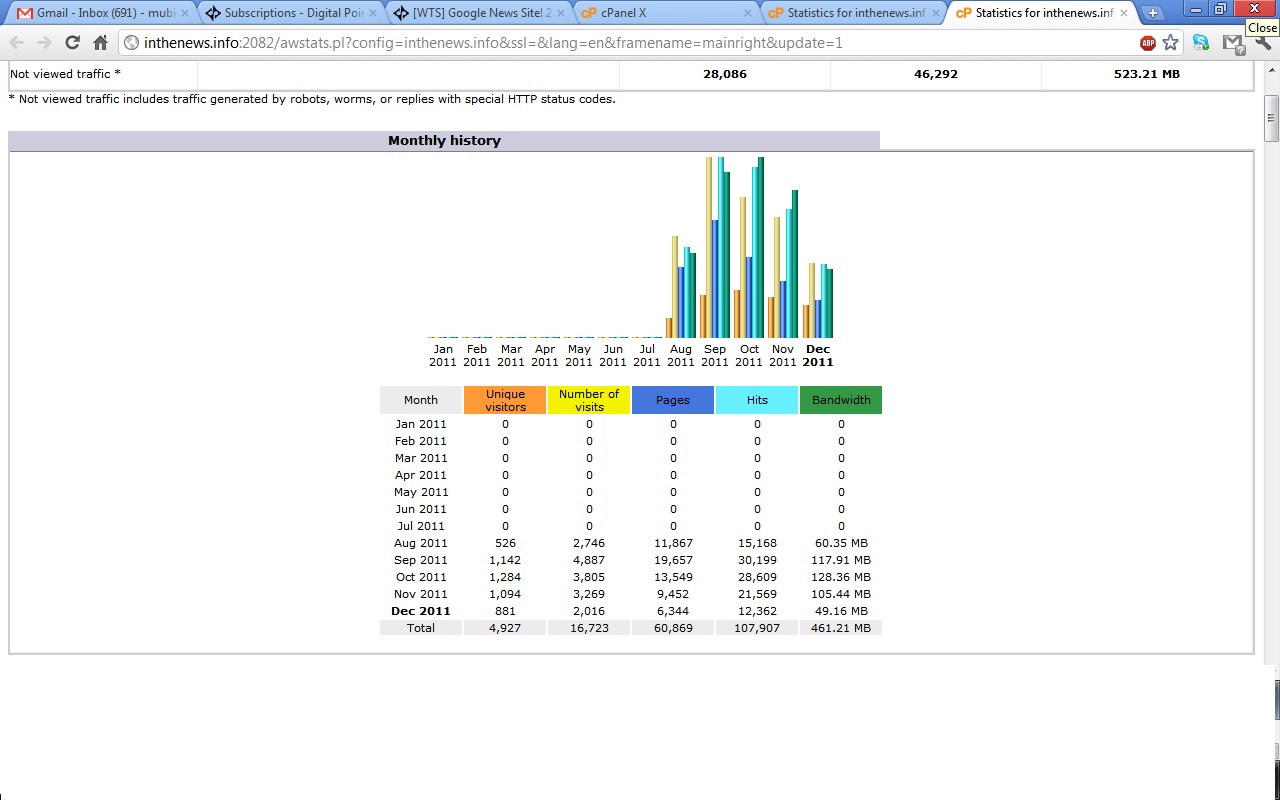Bookmark this page with the star icon
1280x800 pixels.
coord(1170,43)
